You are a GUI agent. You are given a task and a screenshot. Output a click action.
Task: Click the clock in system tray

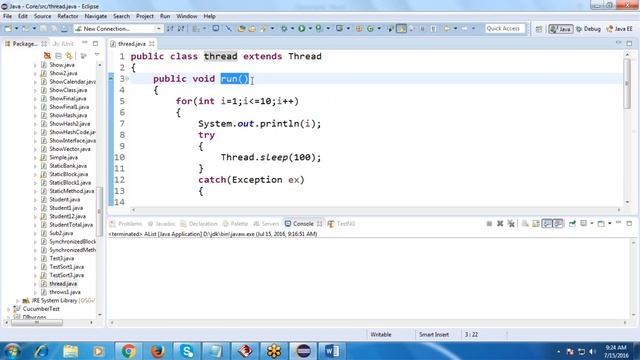(x=616, y=351)
